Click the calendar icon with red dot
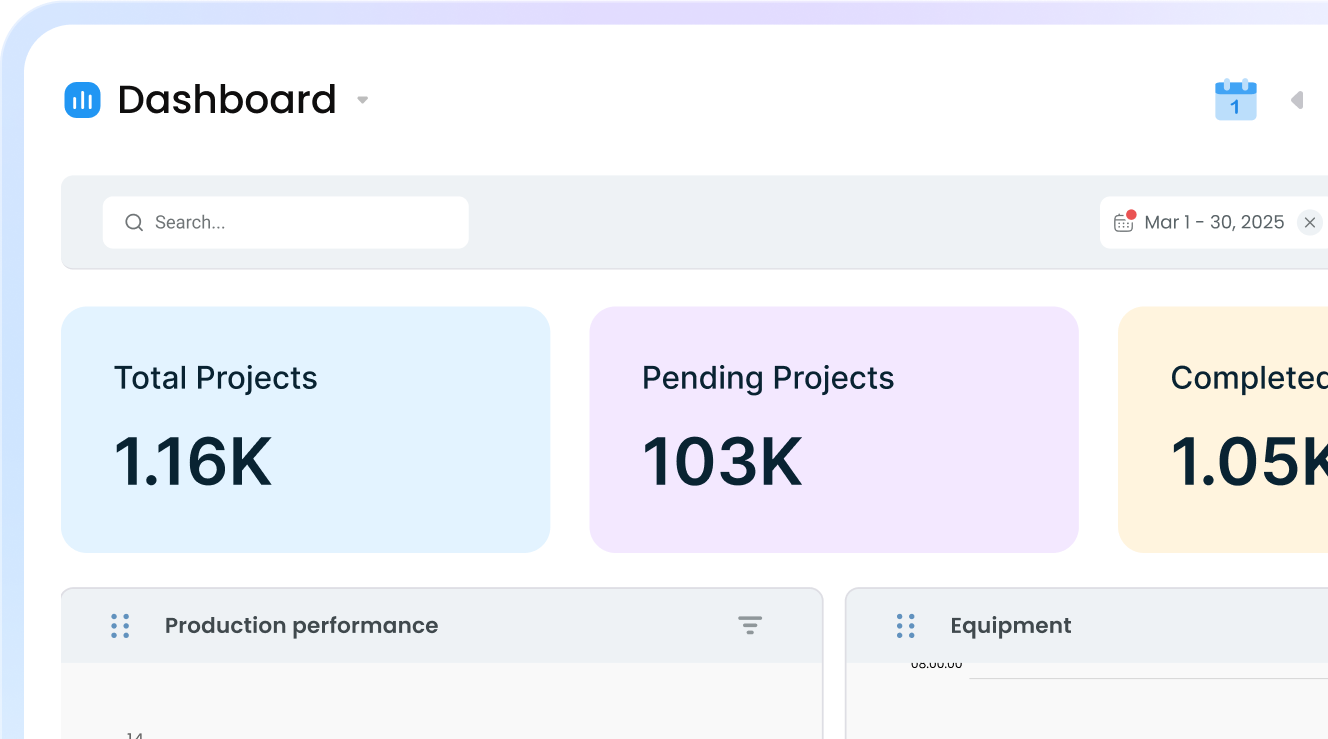 [x=1124, y=221]
